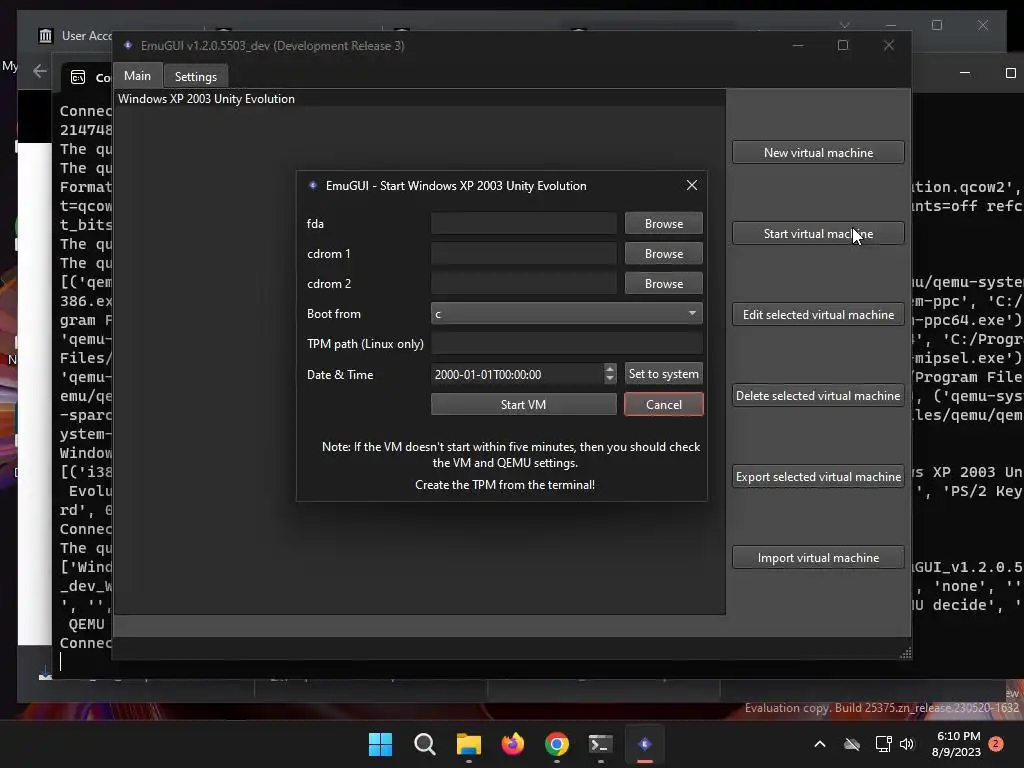
Task: Browse for the cdrom 2 image
Action: 664,283
